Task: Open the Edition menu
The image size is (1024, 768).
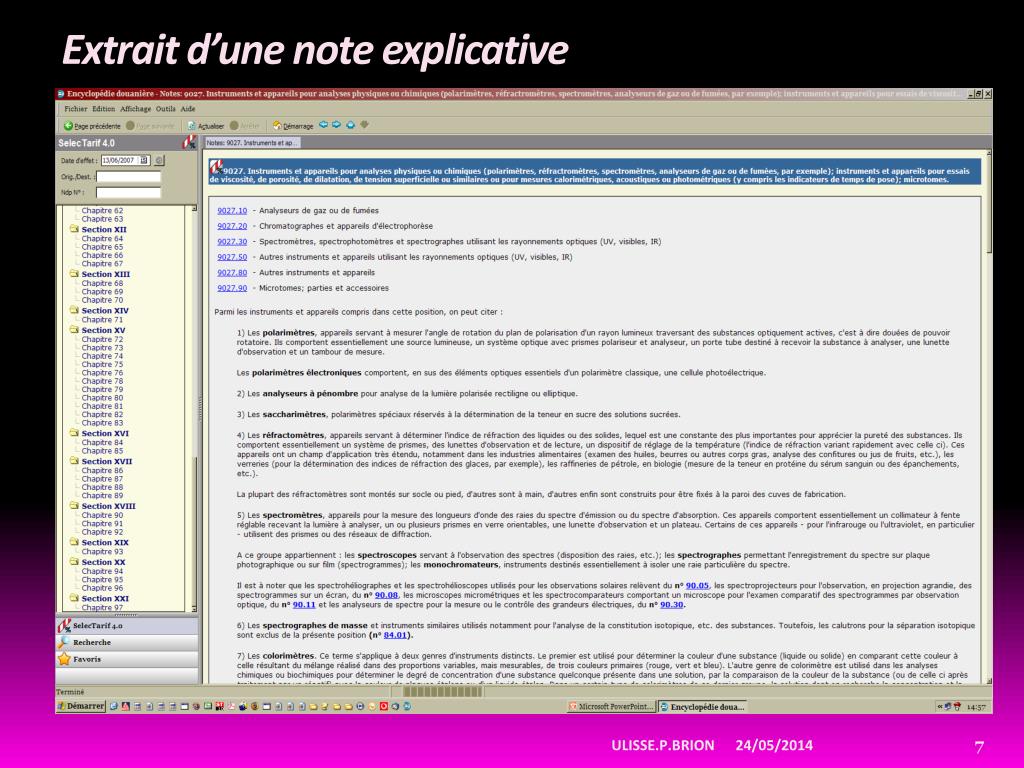Action: [103, 109]
